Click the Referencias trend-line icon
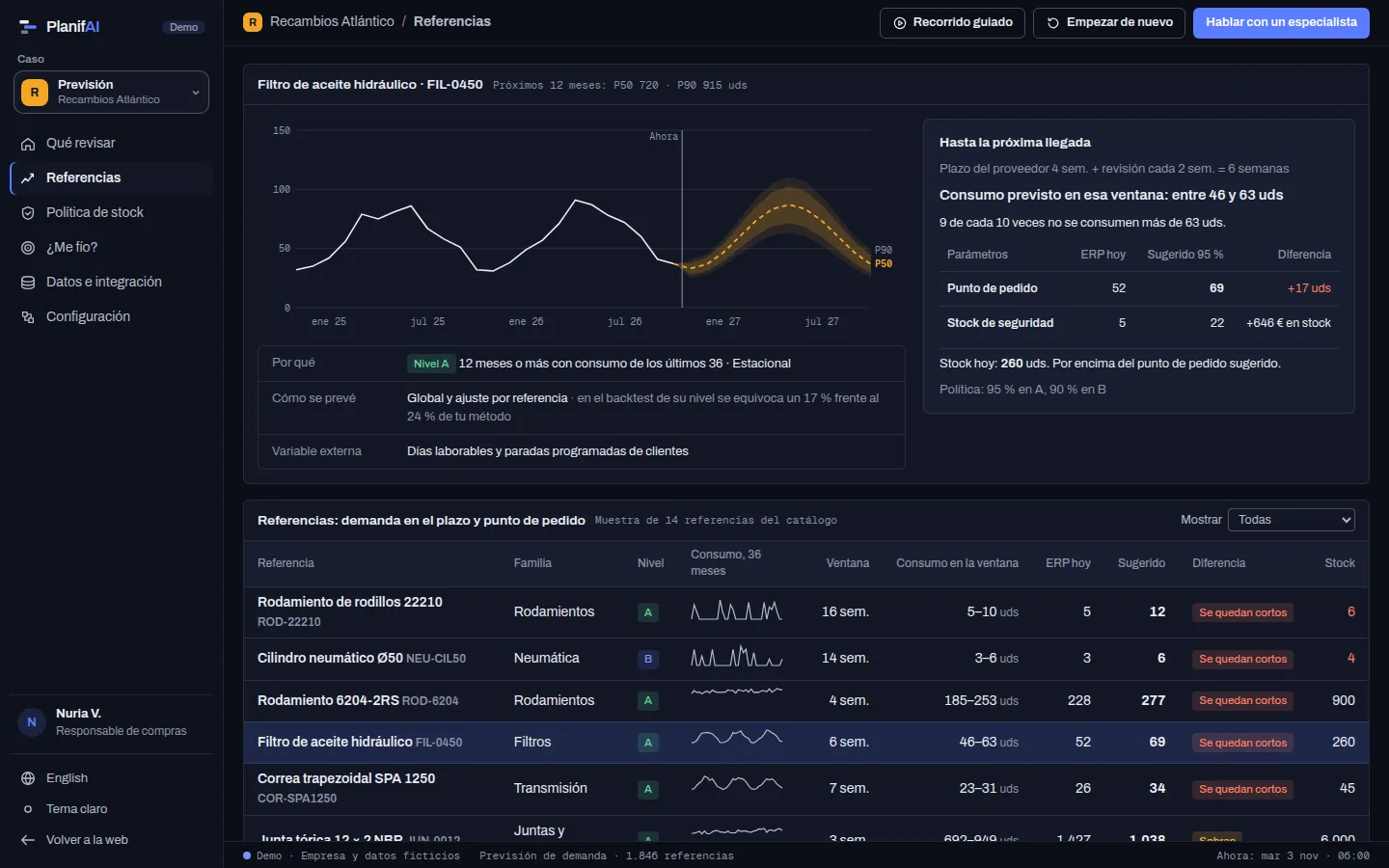1389x868 pixels. [28, 178]
